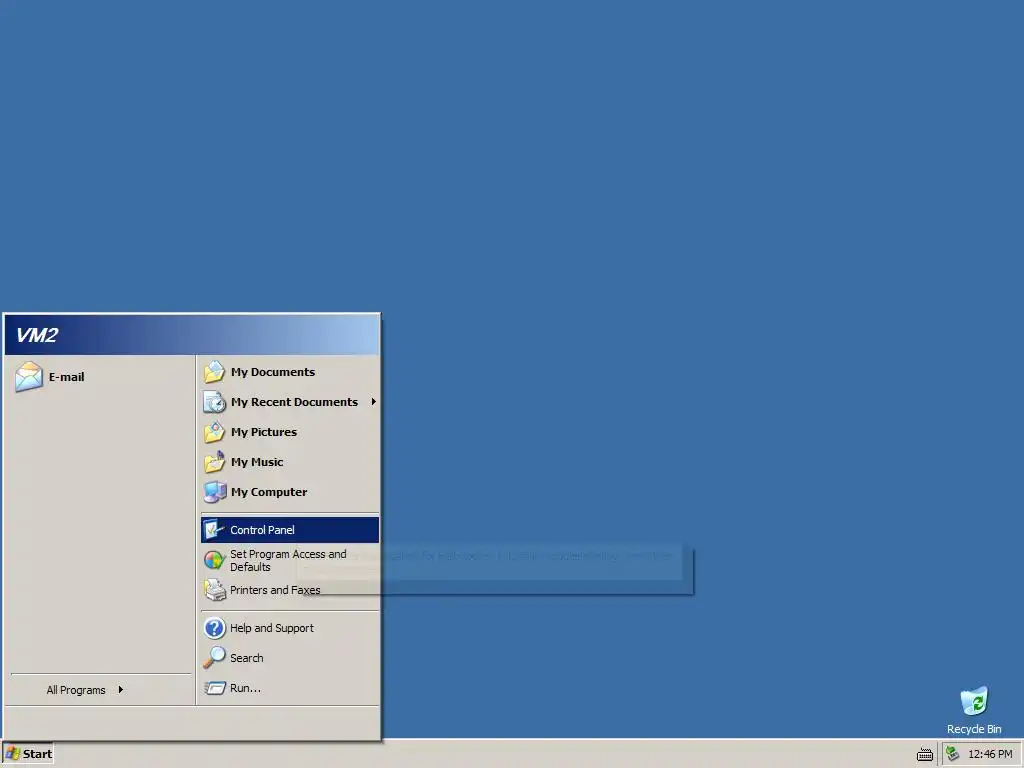
Task: Click the My Music folder icon
Action: [214, 462]
